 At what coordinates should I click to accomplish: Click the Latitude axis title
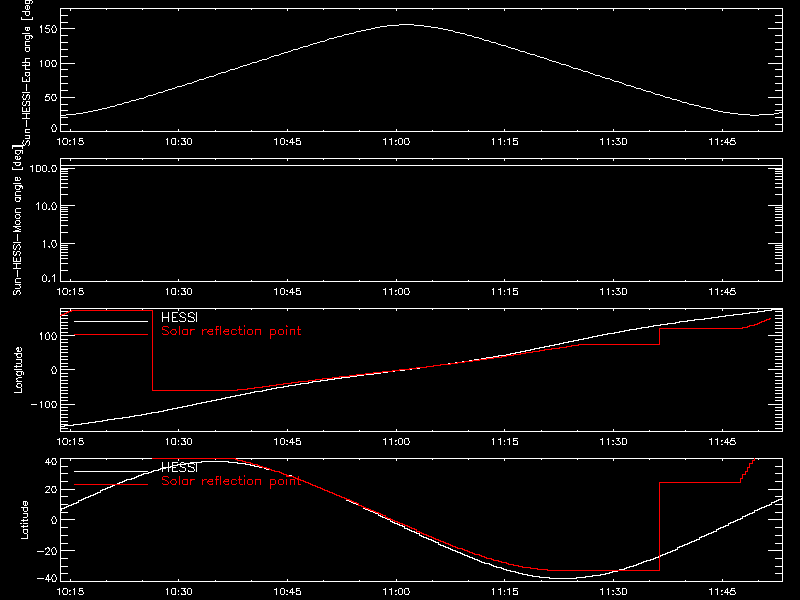tap(24, 520)
